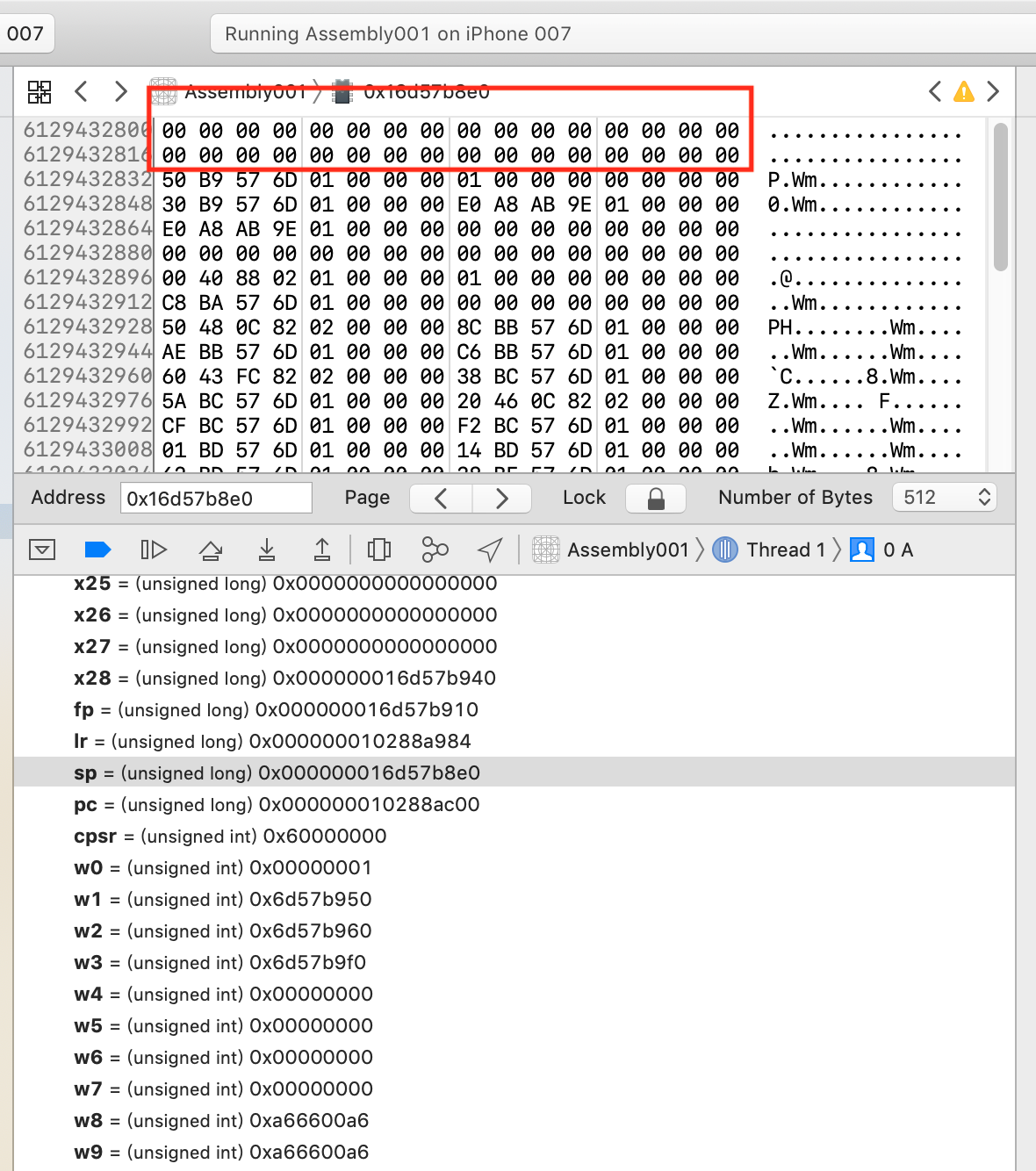The width and height of the screenshot is (1036, 1171).
Task: Click memory address 6129432928 row label
Action: (88, 327)
